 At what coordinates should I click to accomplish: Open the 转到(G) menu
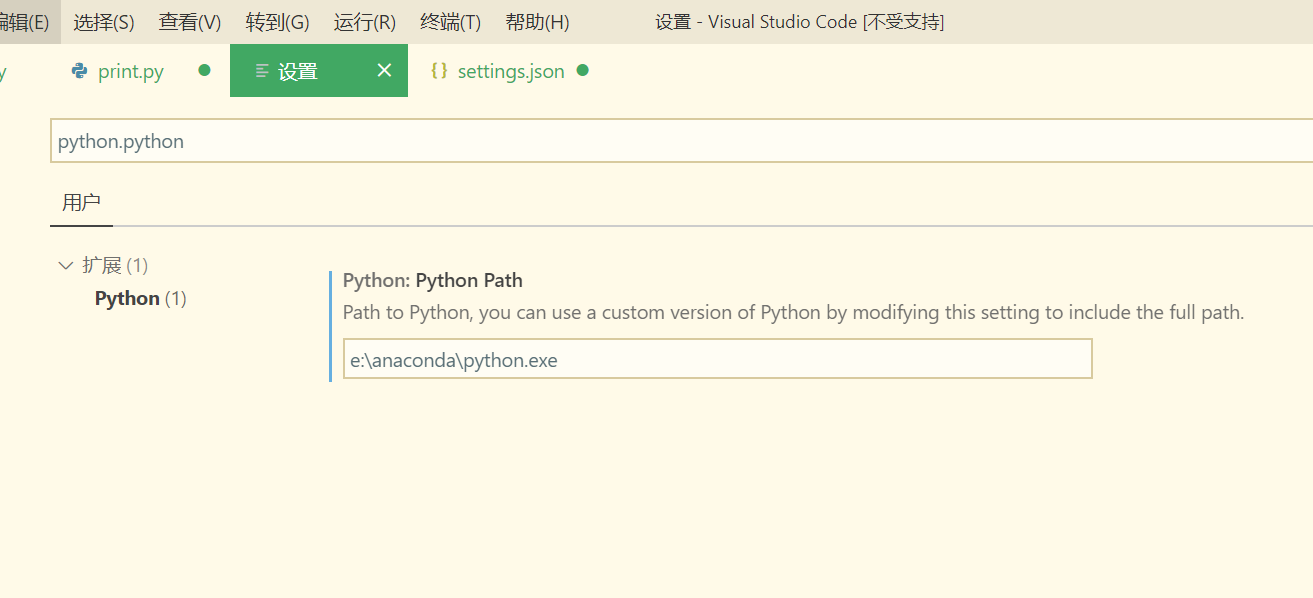pyautogui.click(x=276, y=21)
